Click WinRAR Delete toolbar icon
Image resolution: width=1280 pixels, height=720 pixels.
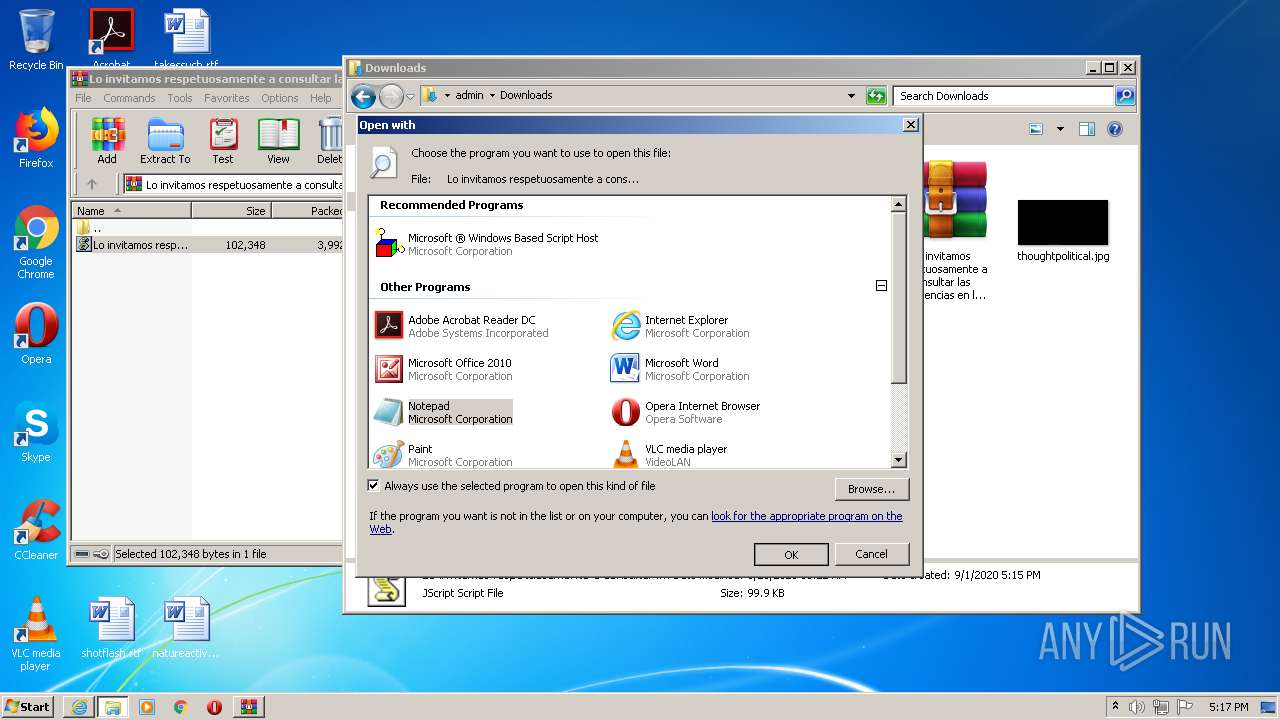coord(329,141)
